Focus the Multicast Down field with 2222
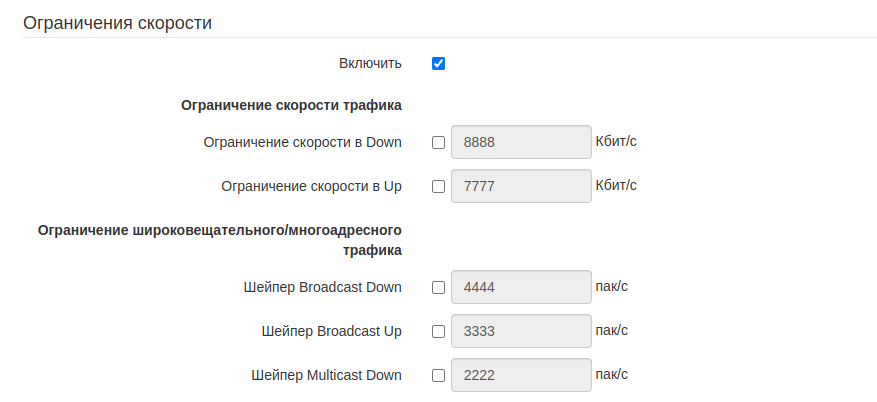Viewport: 877px width, 402px height. (521, 376)
